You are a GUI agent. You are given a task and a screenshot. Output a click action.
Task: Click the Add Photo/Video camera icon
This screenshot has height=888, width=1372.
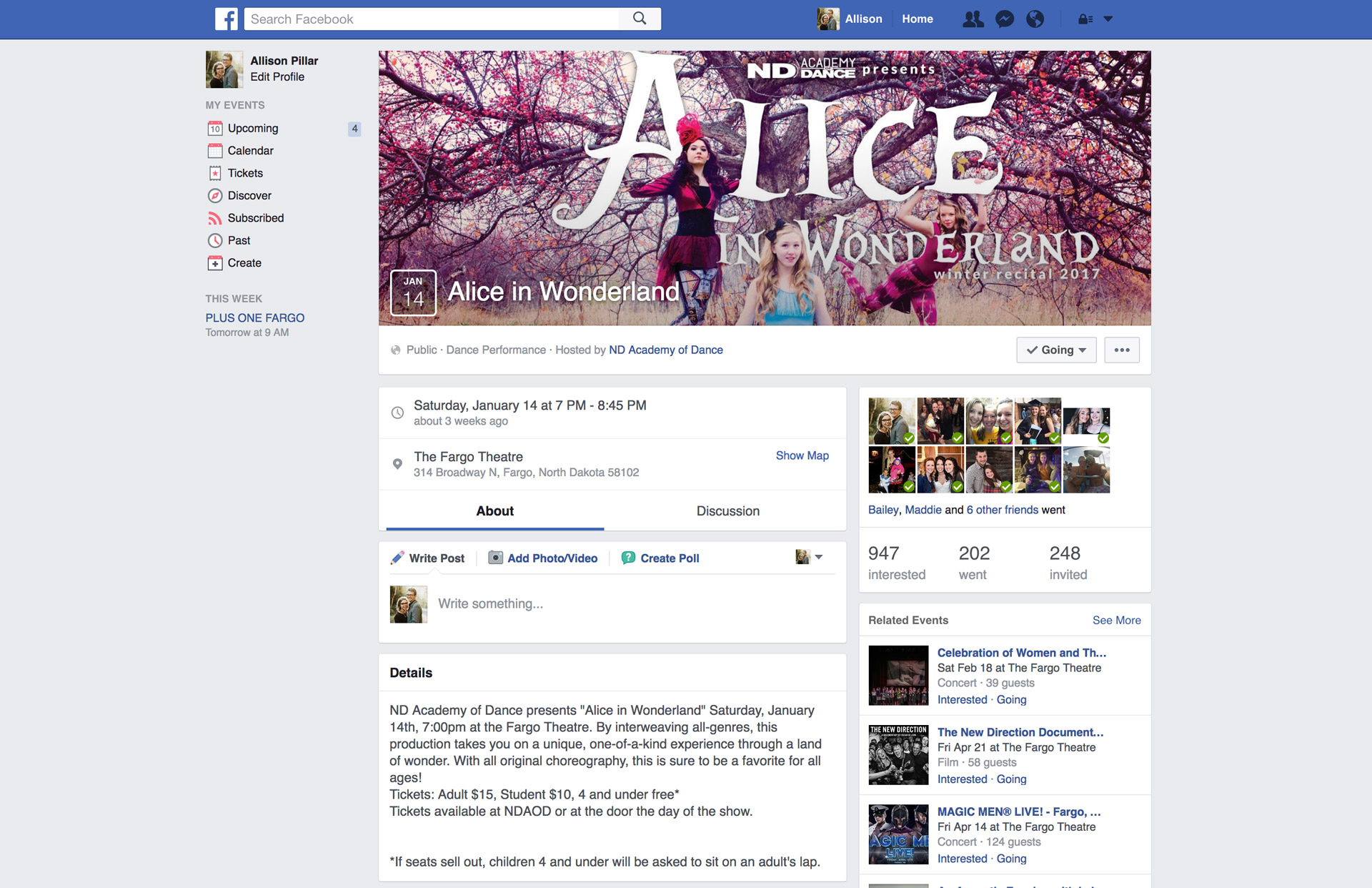[x=495, y=558]
